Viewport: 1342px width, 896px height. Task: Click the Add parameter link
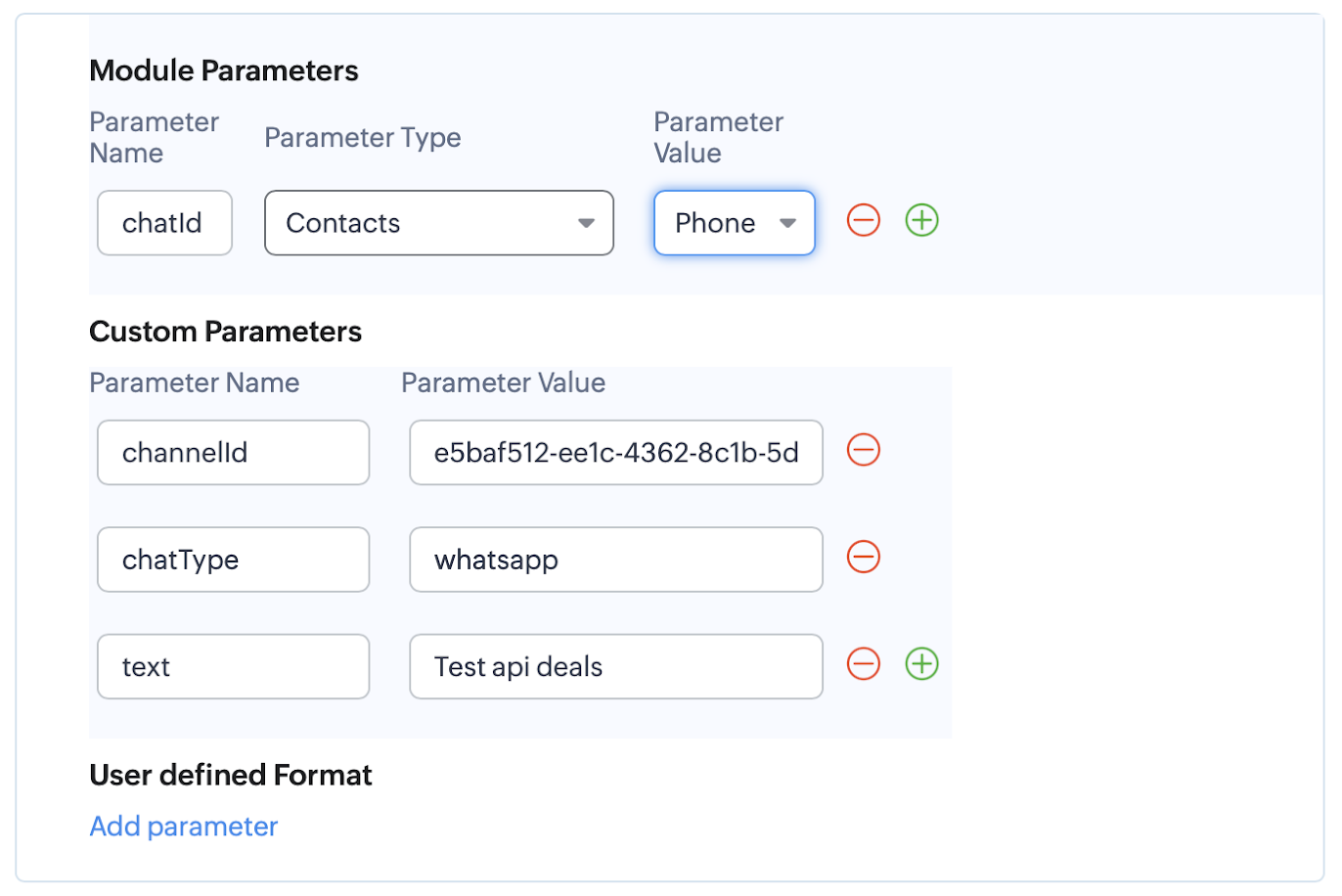pyautogui.click(x=184, y=827)
